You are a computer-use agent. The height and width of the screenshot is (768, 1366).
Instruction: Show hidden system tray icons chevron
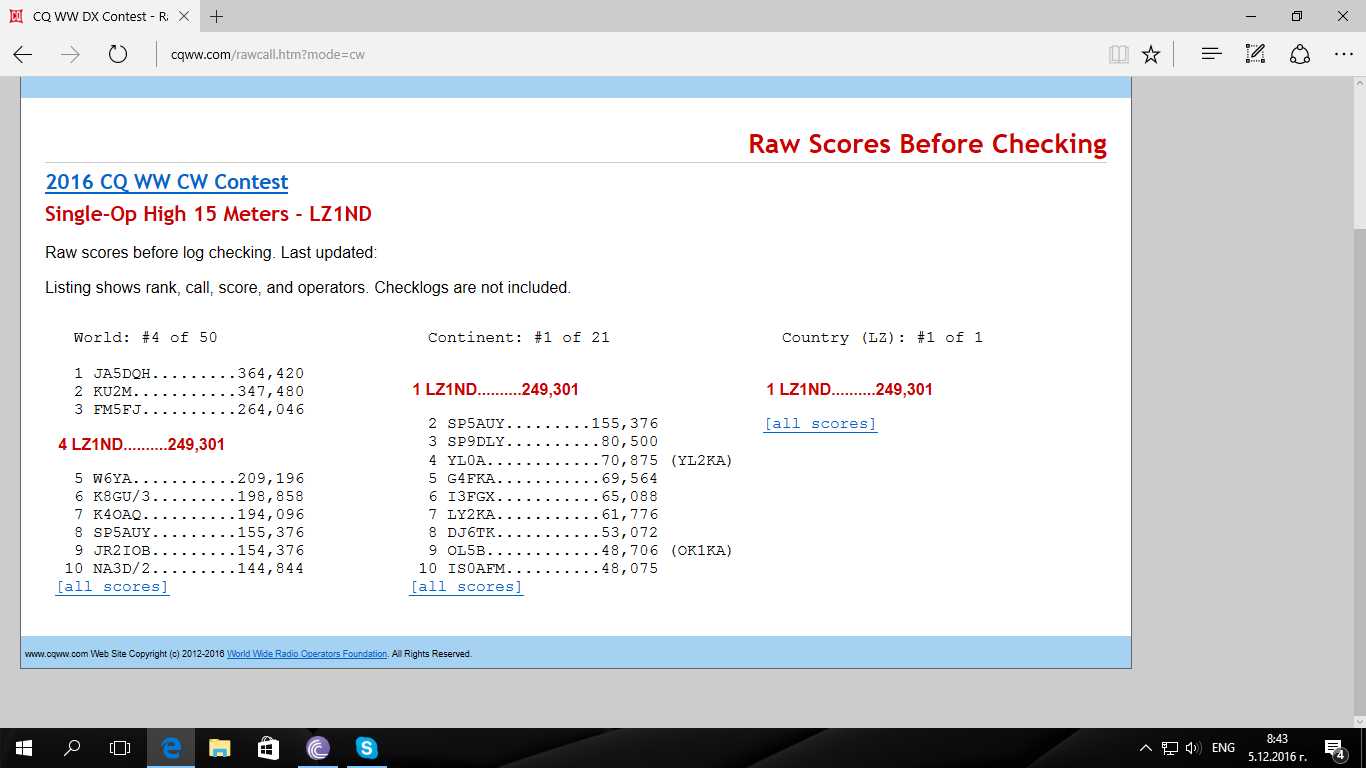point(1146,748)
